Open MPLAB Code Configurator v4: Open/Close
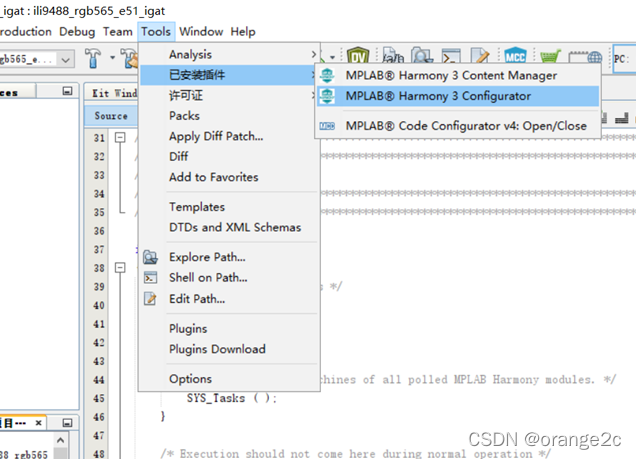 coord(458,126)
